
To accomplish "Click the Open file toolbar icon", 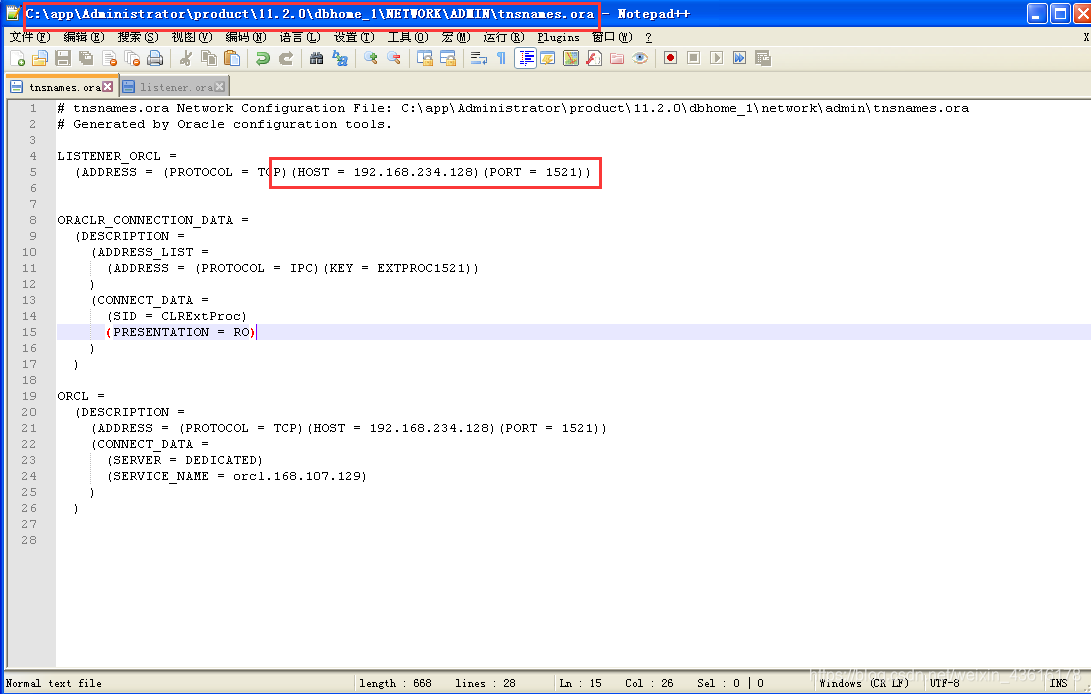I will 40,58.
